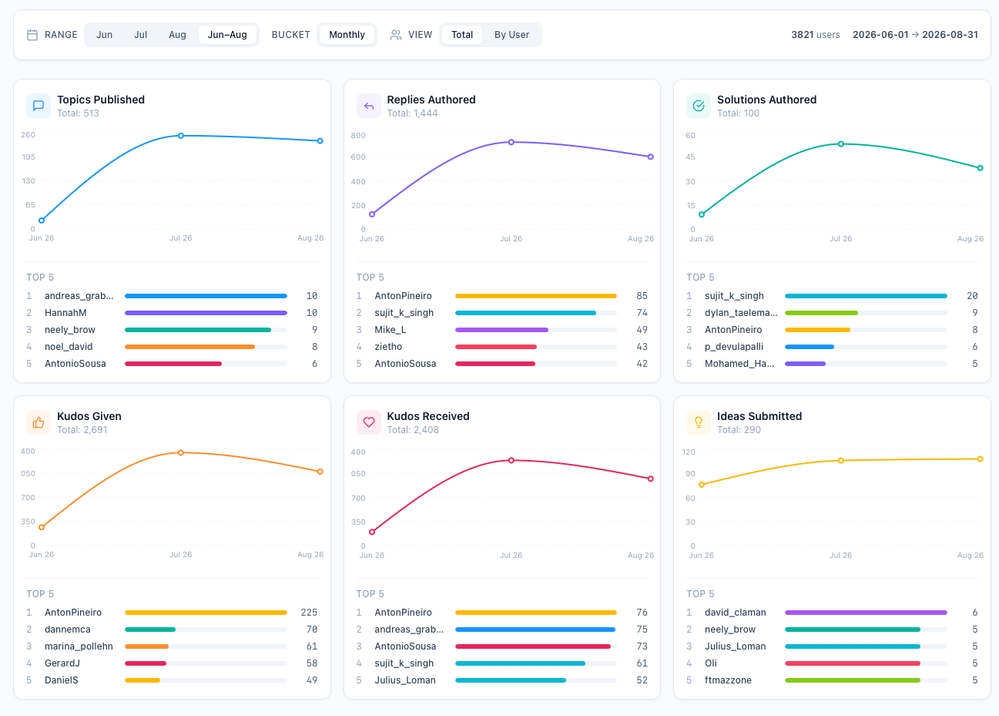Click the Kudos Given thumbs-up icon

pyautogui.click(x=38, y=422)
